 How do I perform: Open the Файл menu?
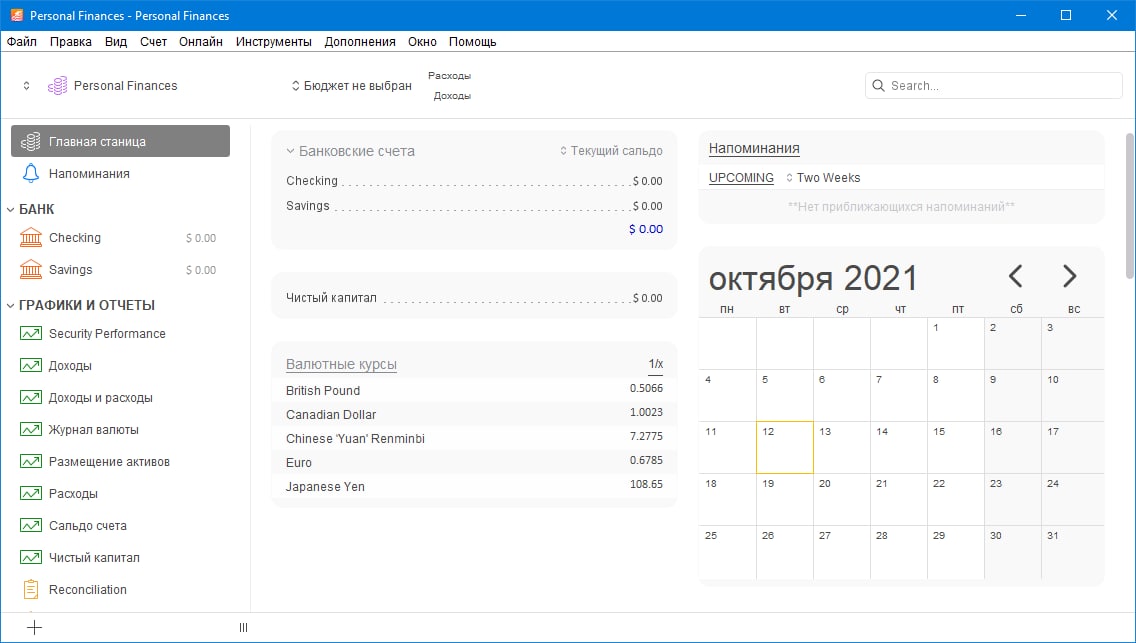(x=22, y=41)
